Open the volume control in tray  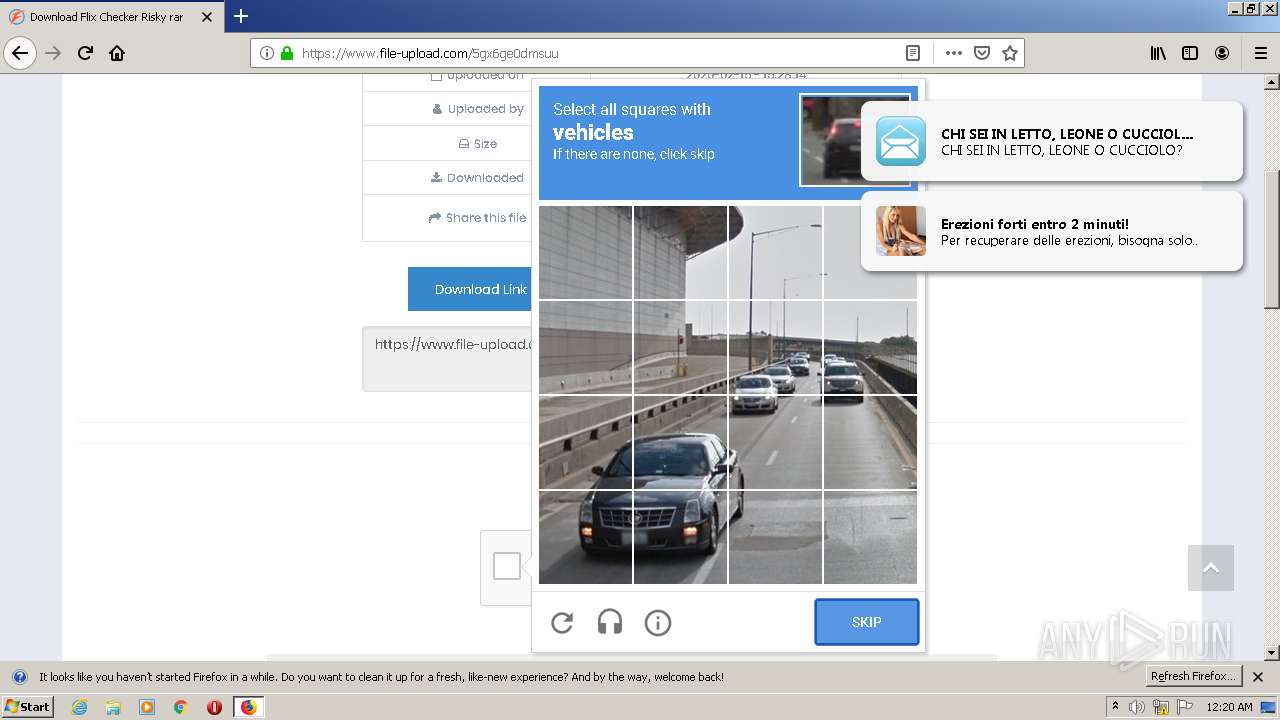[1137, 707]
